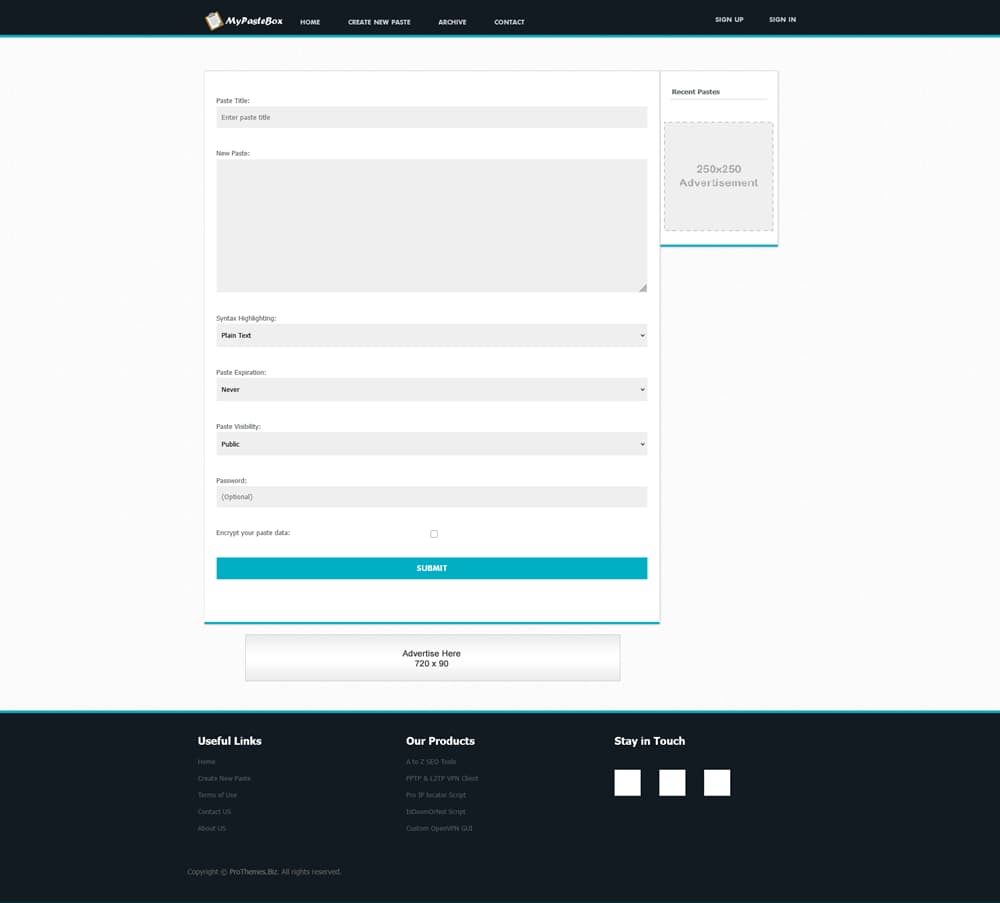Image resolution: width=1000 pixels, height=903 pixels.
Task: Click the MyPasteBox logo
Action: [244, 20]
